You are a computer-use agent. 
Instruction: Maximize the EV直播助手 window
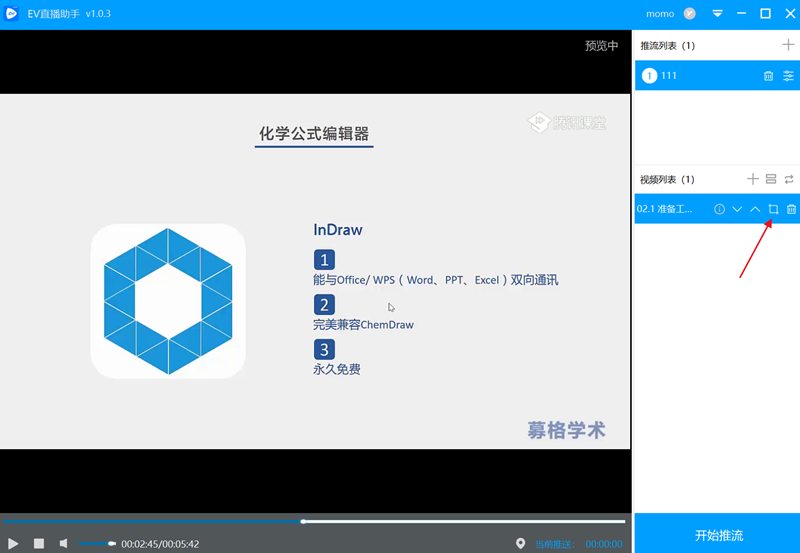pyautogui.click(x=765, y=14)
